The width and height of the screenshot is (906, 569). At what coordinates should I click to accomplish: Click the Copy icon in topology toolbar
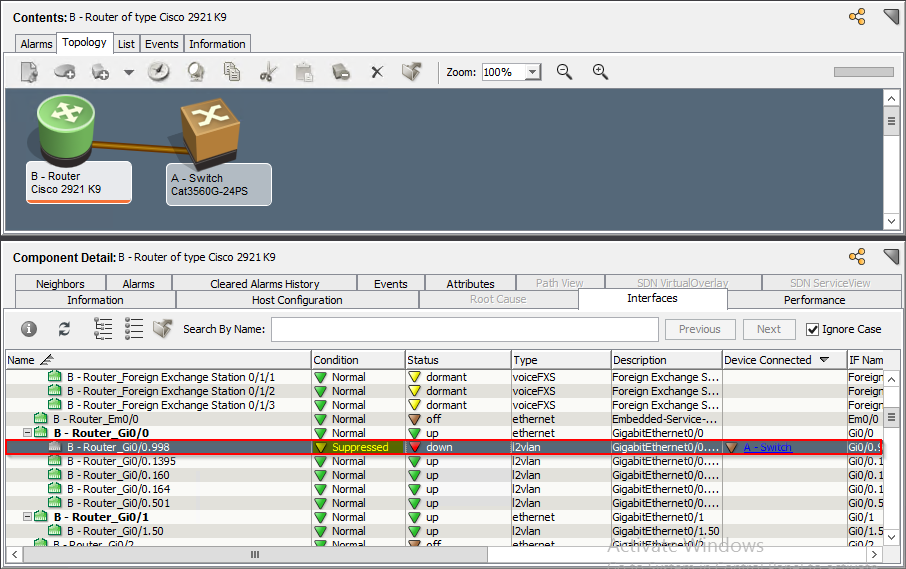click(232, 72)
